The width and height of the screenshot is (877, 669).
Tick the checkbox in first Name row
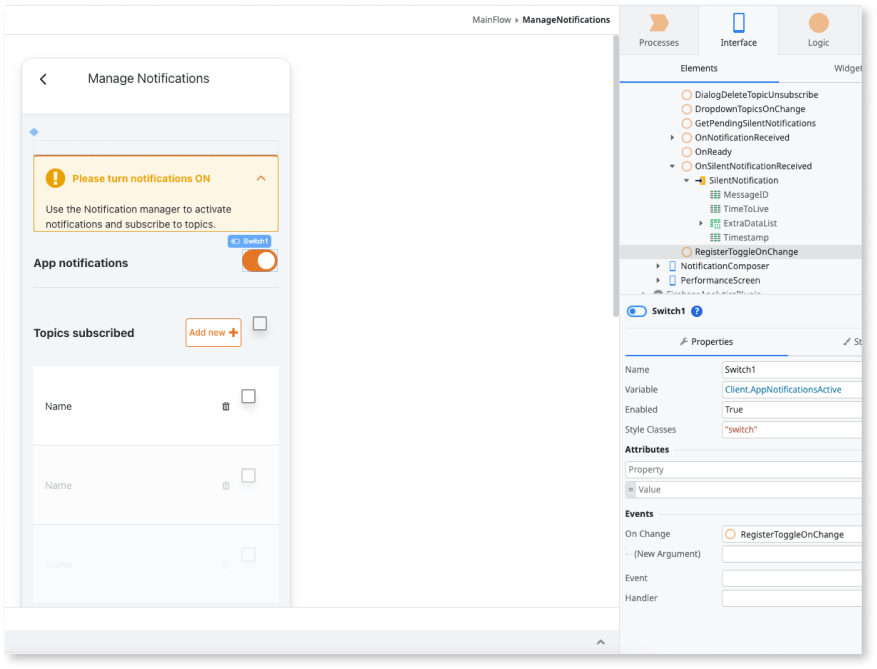pyautogui.click(x=249, y=396)
